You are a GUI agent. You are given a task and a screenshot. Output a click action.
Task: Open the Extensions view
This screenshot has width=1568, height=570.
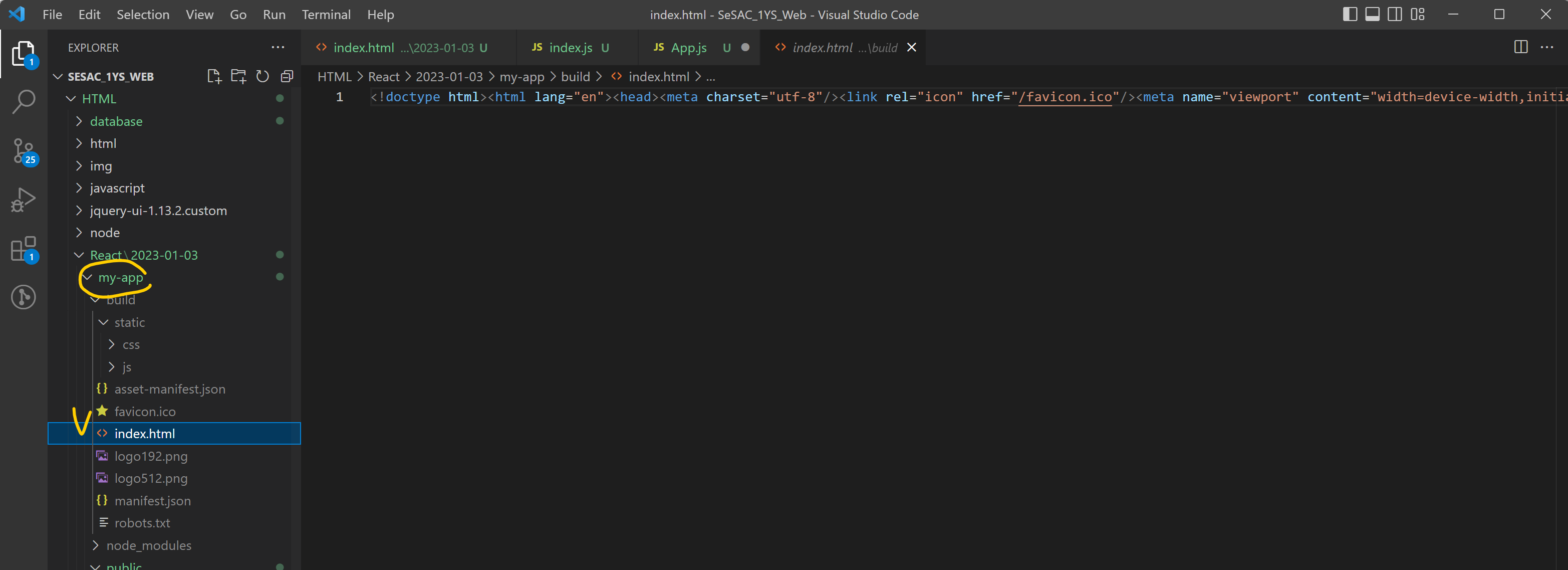(24, 249)
